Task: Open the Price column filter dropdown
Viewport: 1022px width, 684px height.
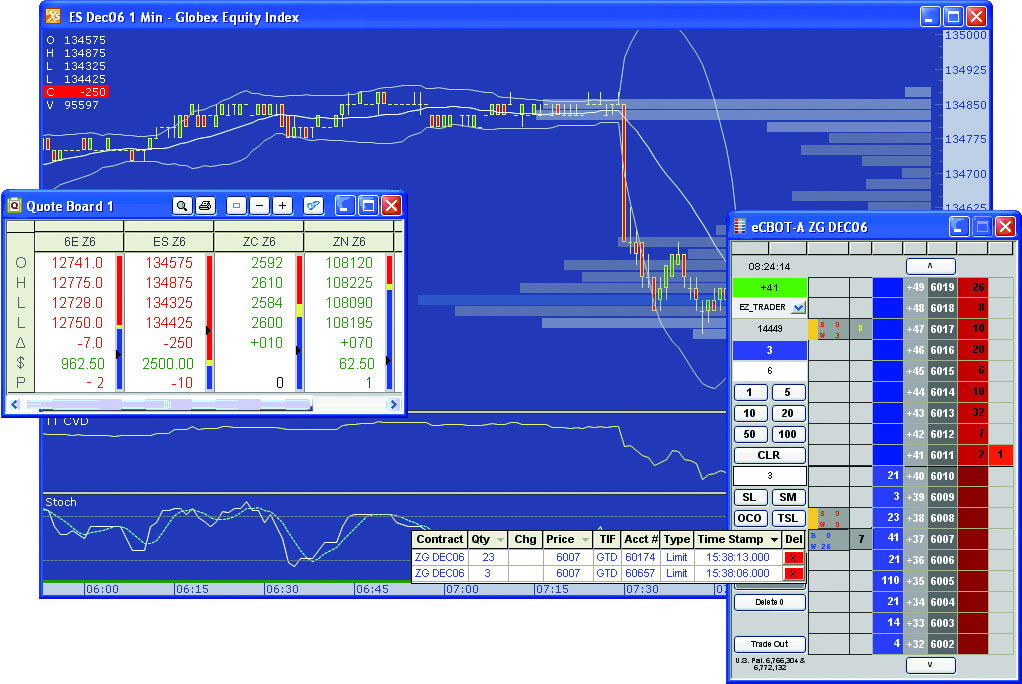Action: pos(585,540)
